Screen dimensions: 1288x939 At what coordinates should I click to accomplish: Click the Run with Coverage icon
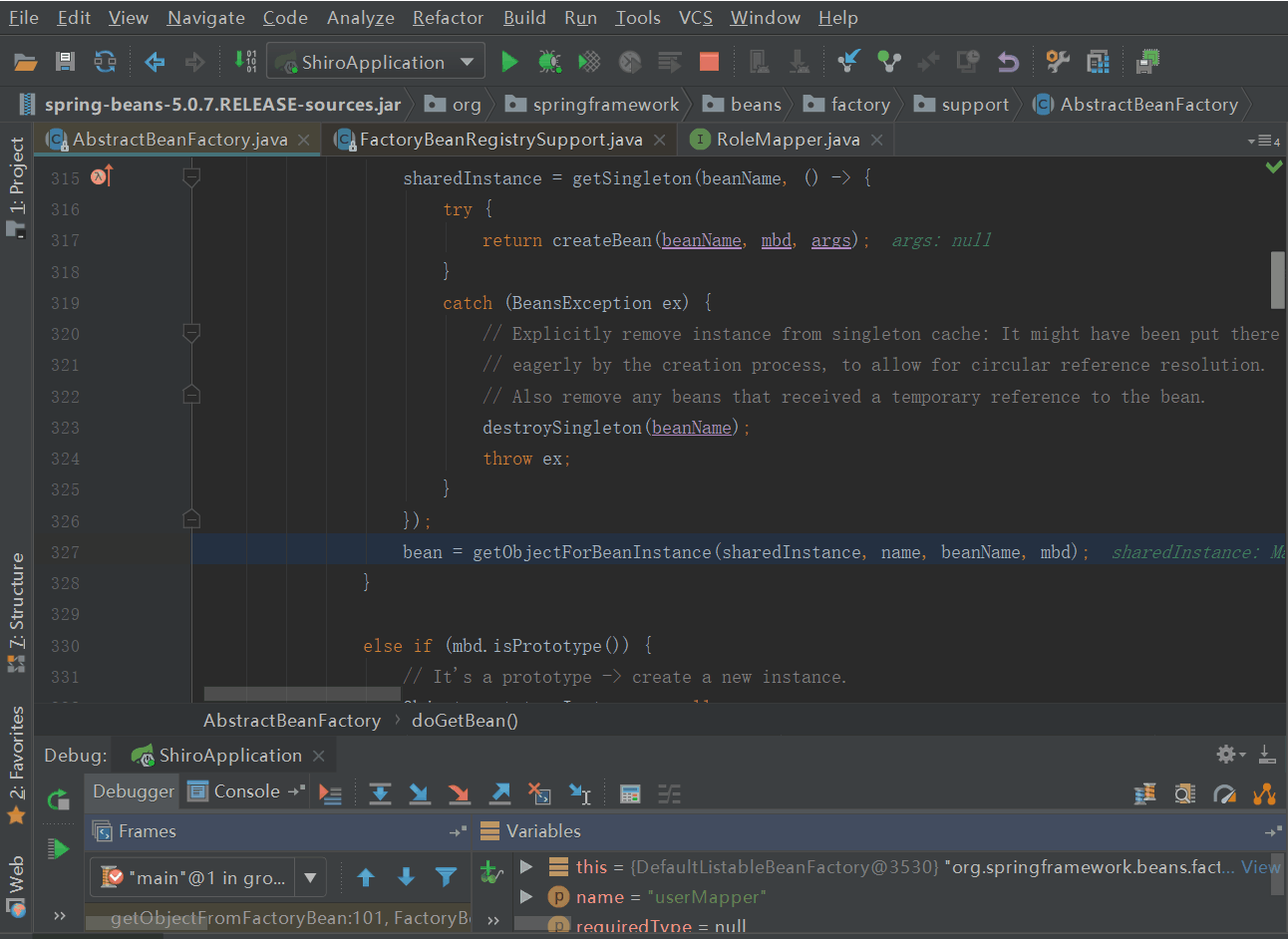coord(589,62)
